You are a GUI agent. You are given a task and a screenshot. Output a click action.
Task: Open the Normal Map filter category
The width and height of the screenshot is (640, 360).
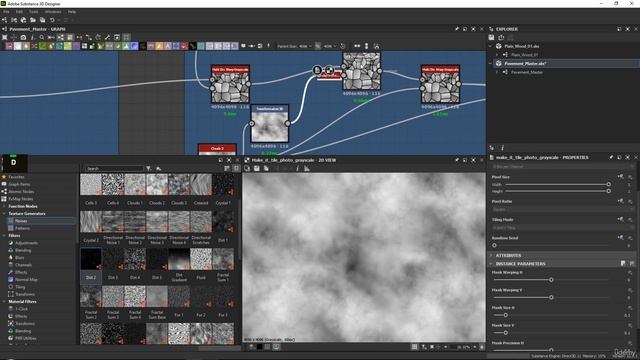pos(26,280)
